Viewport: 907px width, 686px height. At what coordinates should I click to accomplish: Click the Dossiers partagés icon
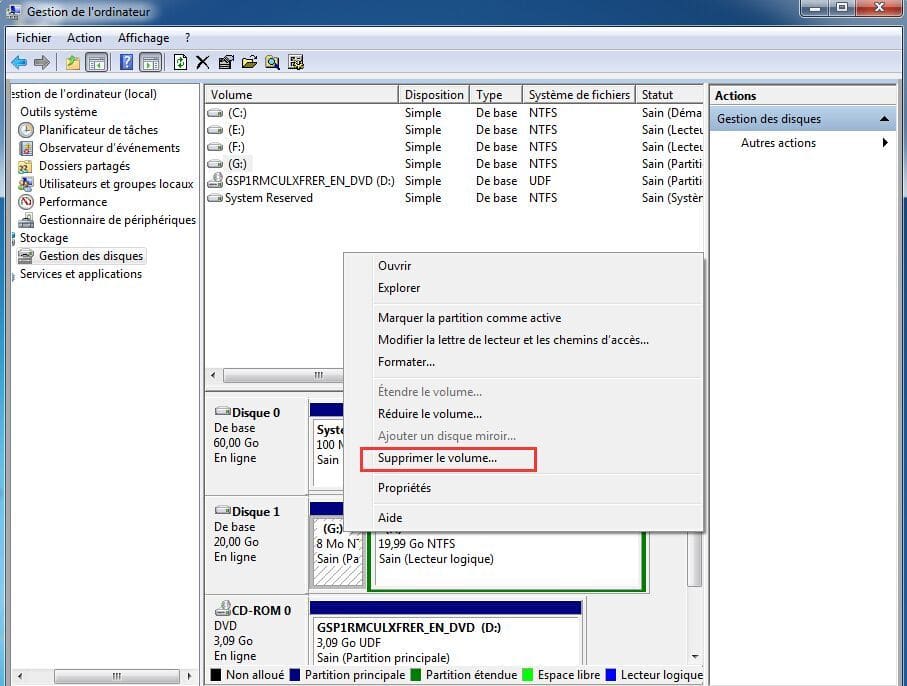(x=27, y=166)
